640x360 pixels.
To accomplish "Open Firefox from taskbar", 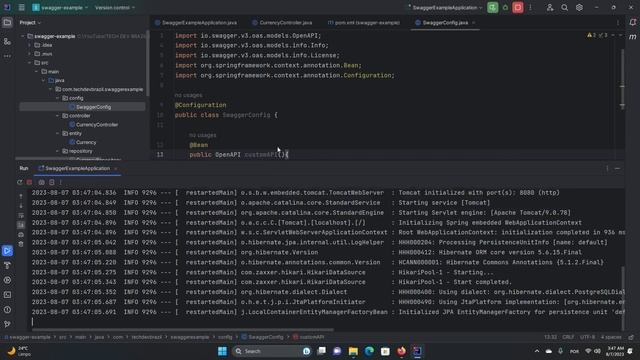I will [402, 351].
